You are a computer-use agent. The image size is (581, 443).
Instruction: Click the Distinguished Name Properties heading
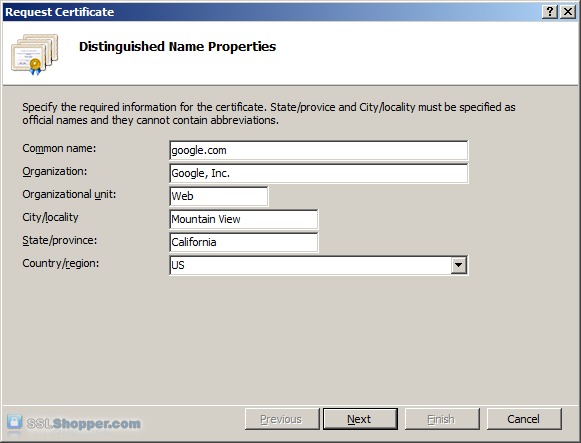tap(177, 47)
